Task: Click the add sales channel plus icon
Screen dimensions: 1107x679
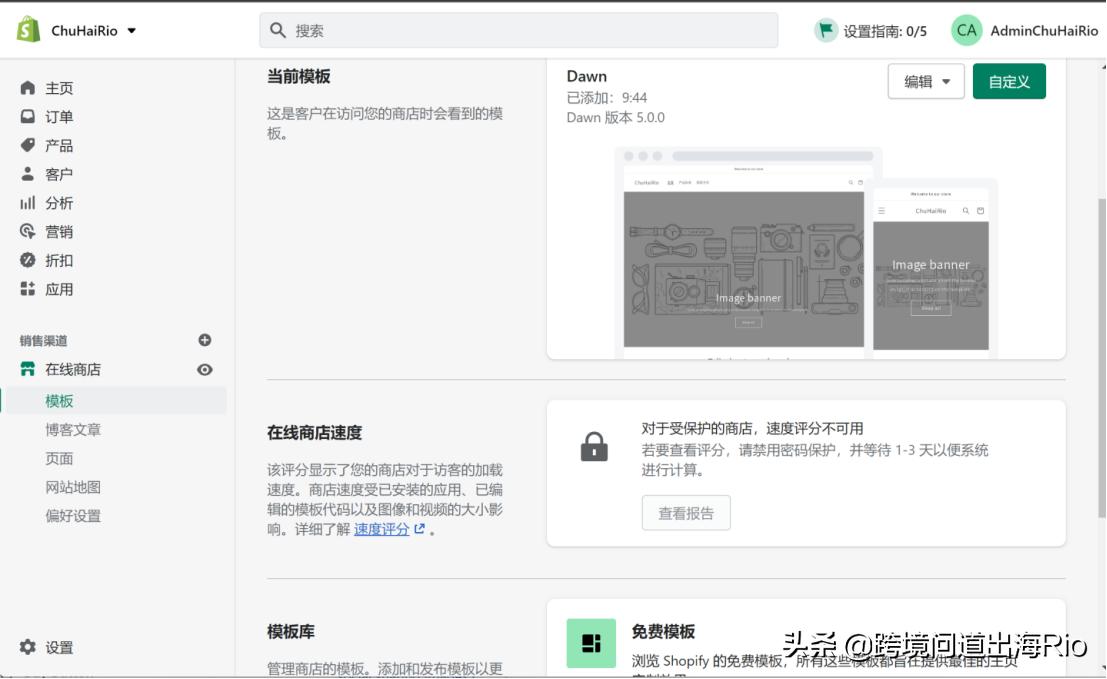Action: [x=204, y=340]
